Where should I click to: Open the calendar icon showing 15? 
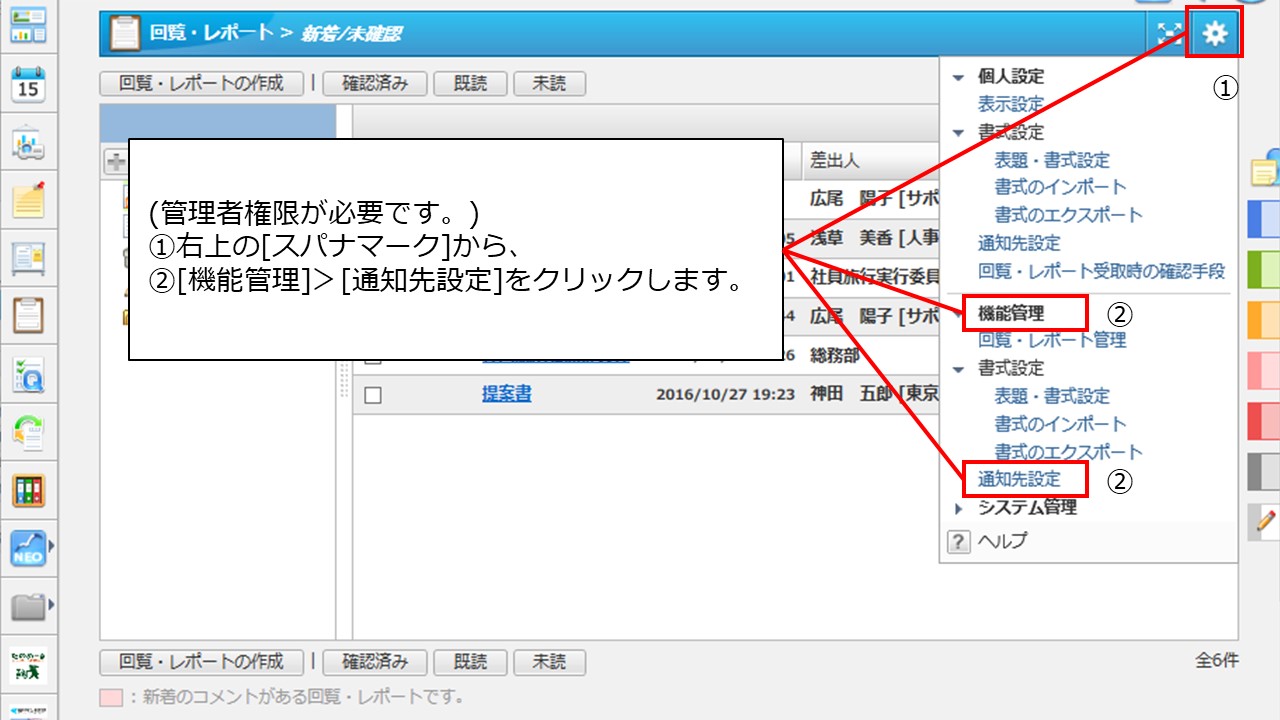(x=28, y=85)
